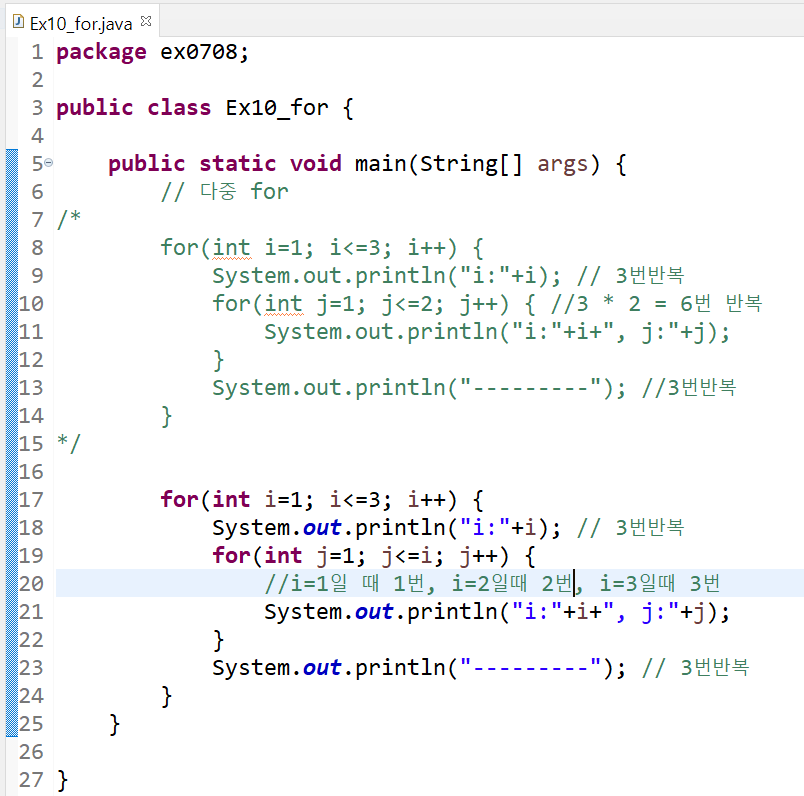Click the 'args' parameter on line 5
This screenshot has width=804, height=796.
pos(562,165)
